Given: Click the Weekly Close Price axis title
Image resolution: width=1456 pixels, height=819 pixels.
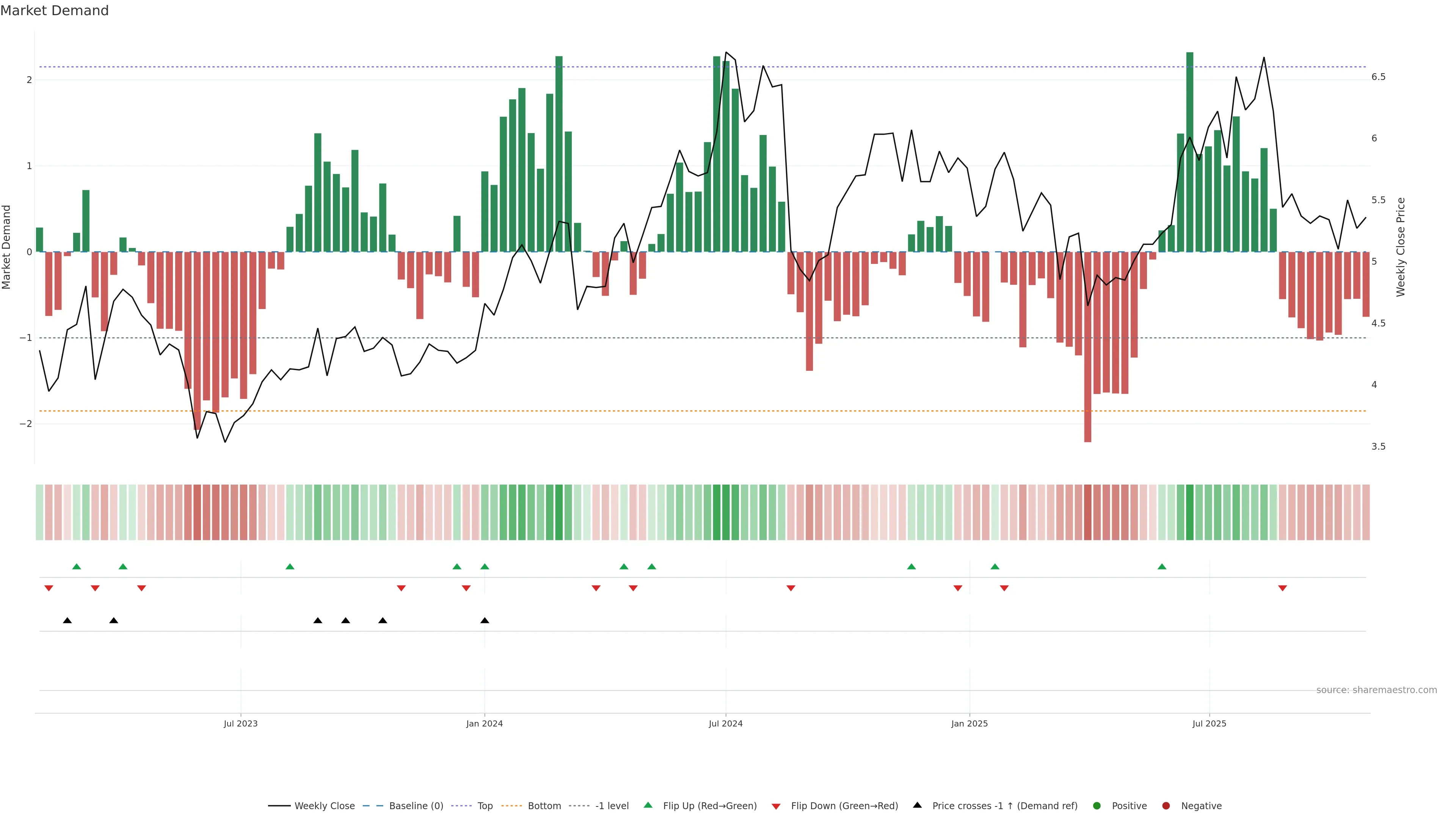Looking at the screenshot, I should pos(1400,247).
